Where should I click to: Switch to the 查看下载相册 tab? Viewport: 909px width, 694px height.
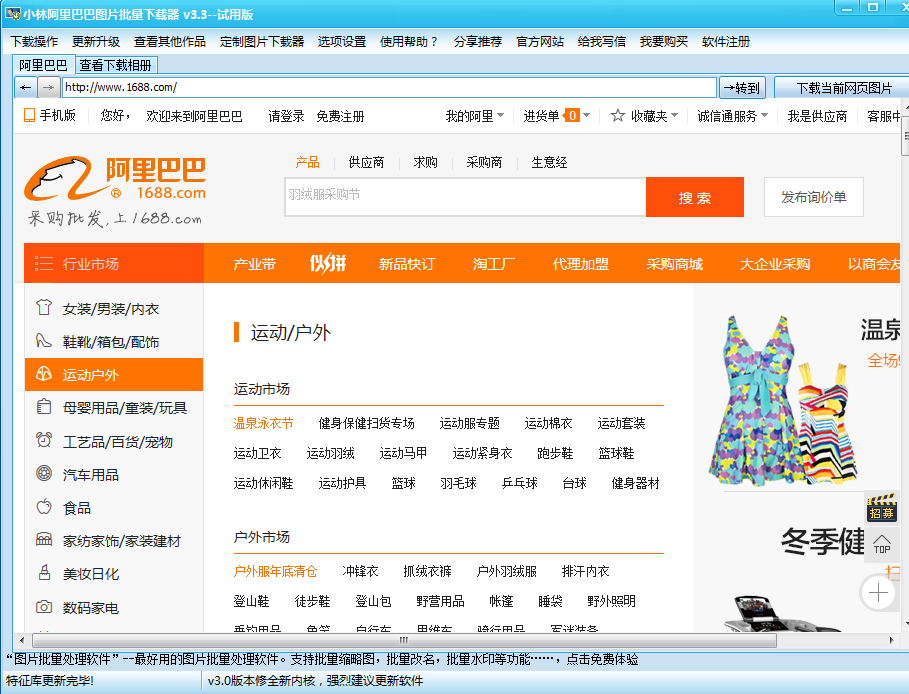tap(115, 65)
